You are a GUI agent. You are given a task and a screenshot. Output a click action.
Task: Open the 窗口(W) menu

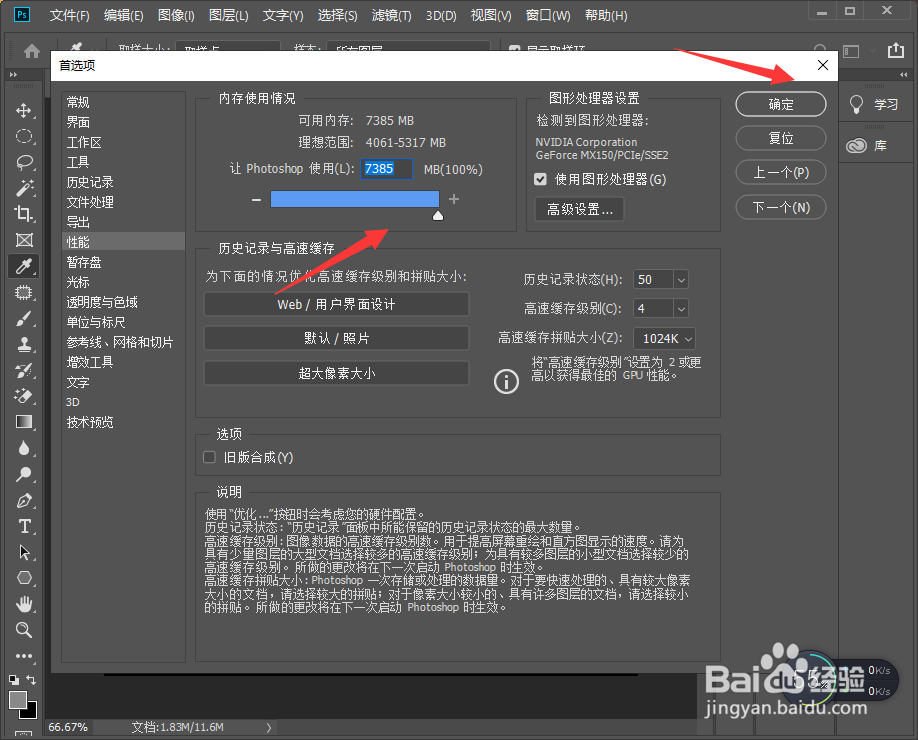point(547,16)
